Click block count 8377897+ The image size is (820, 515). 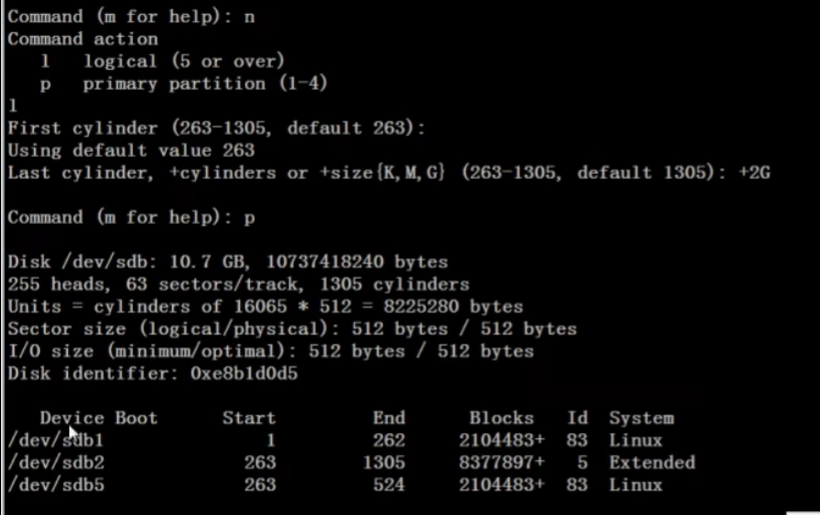coord(502,463)
